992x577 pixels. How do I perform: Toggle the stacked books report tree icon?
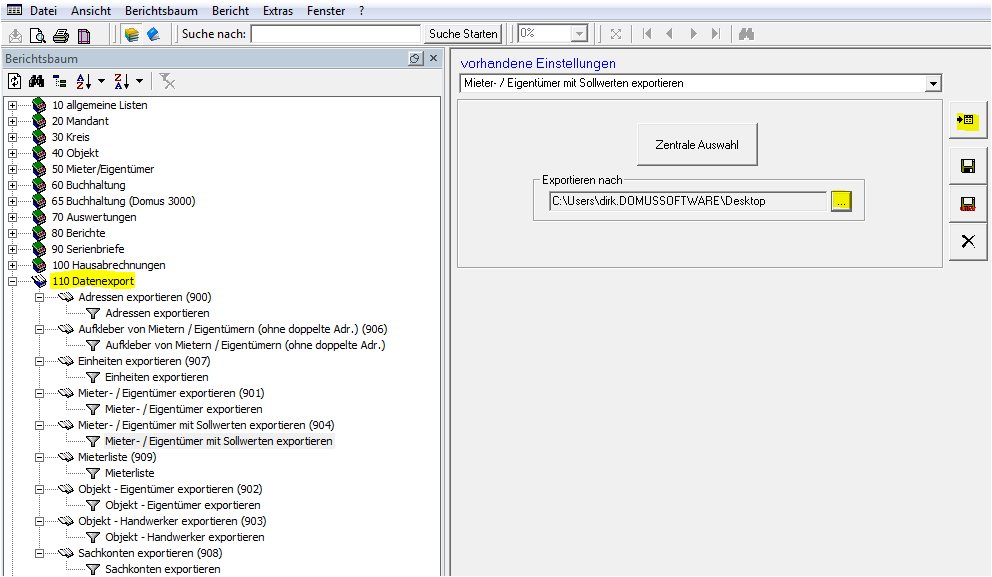132,34
